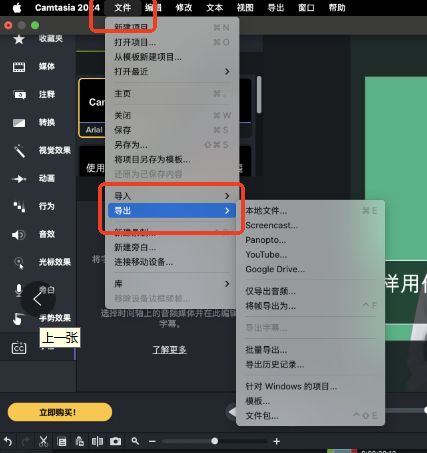The width and height of the screenshot is (427, 453).
Task: Choose 将项目另存为模板…
Action: [x=172, y=160]
